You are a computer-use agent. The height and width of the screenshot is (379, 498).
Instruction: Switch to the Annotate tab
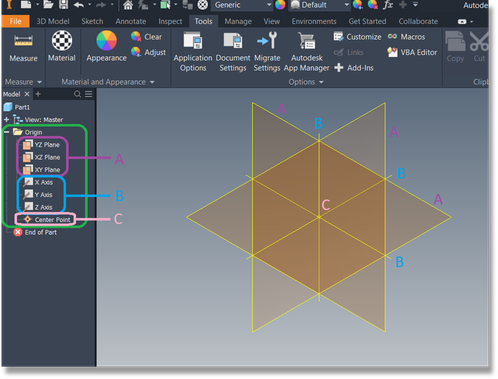coord(131,21)
